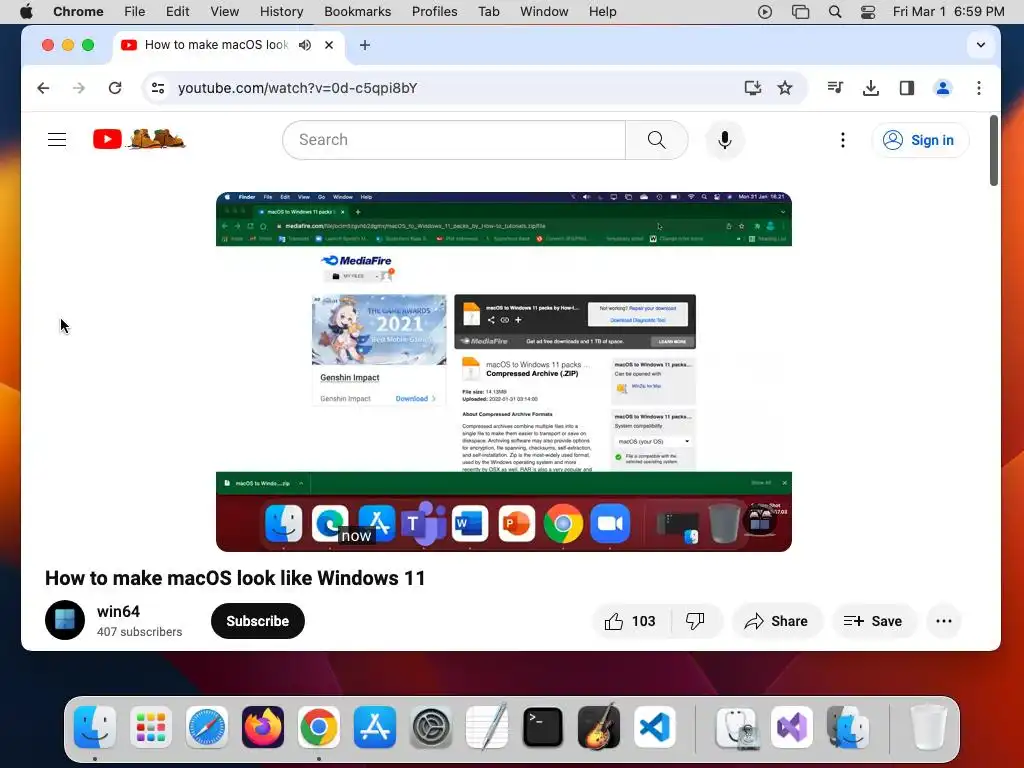Open Chrome three-dot menu
The height and width of the screenshot is (768, 1024).
[978, 88]
